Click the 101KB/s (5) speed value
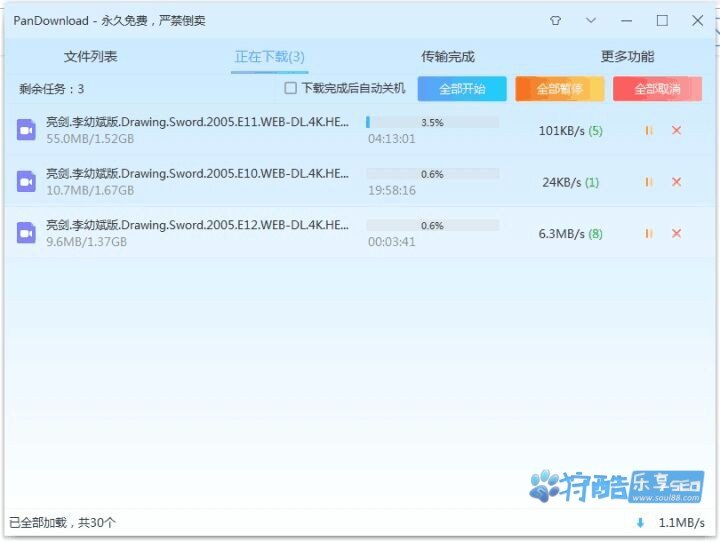This screenshot has width=720, height=542. (x=571, y=131)
